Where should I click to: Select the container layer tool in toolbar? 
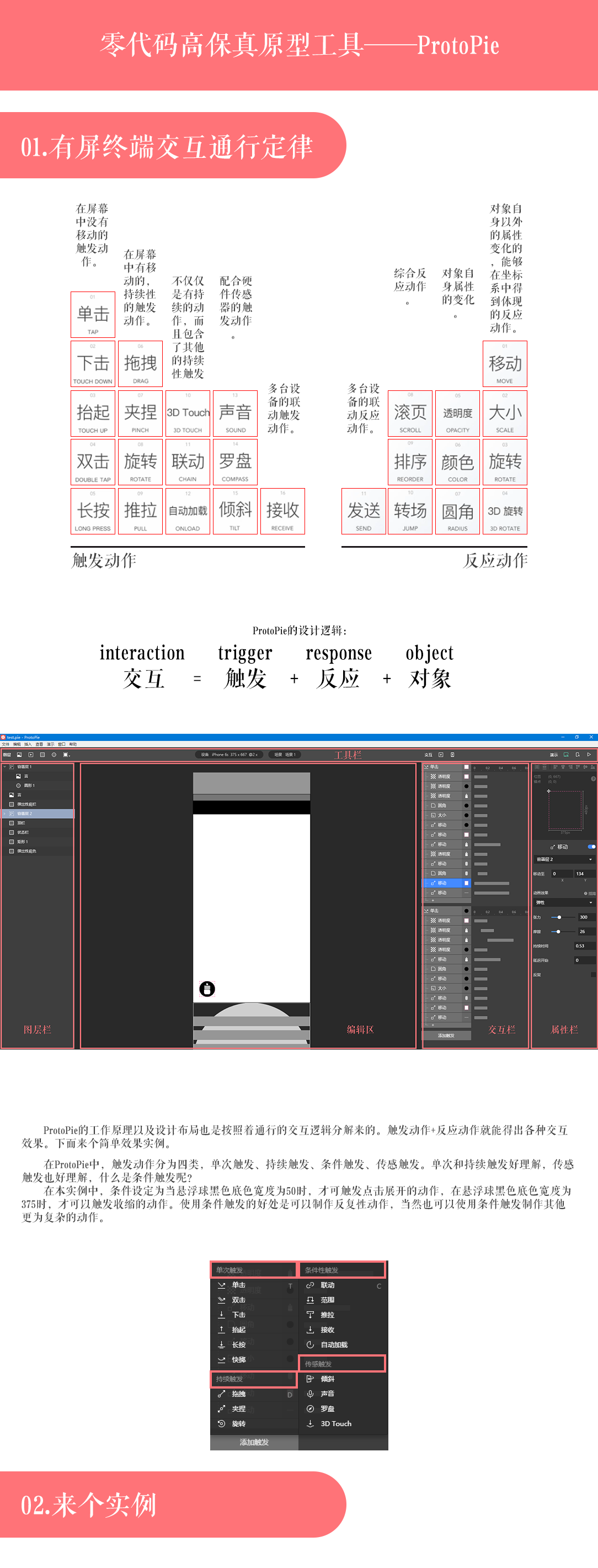(x=66, y=755)
